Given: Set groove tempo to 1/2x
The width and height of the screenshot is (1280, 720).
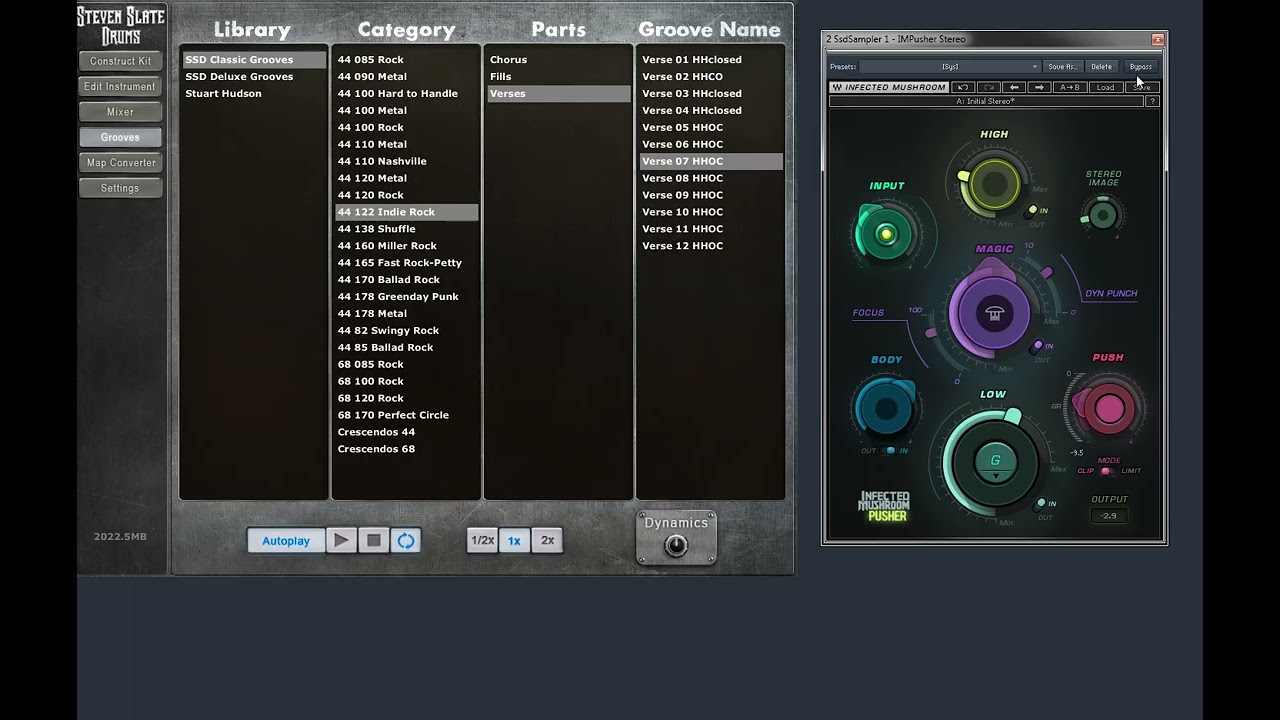Looking at the screenshot, I should [x=482, y=540].
